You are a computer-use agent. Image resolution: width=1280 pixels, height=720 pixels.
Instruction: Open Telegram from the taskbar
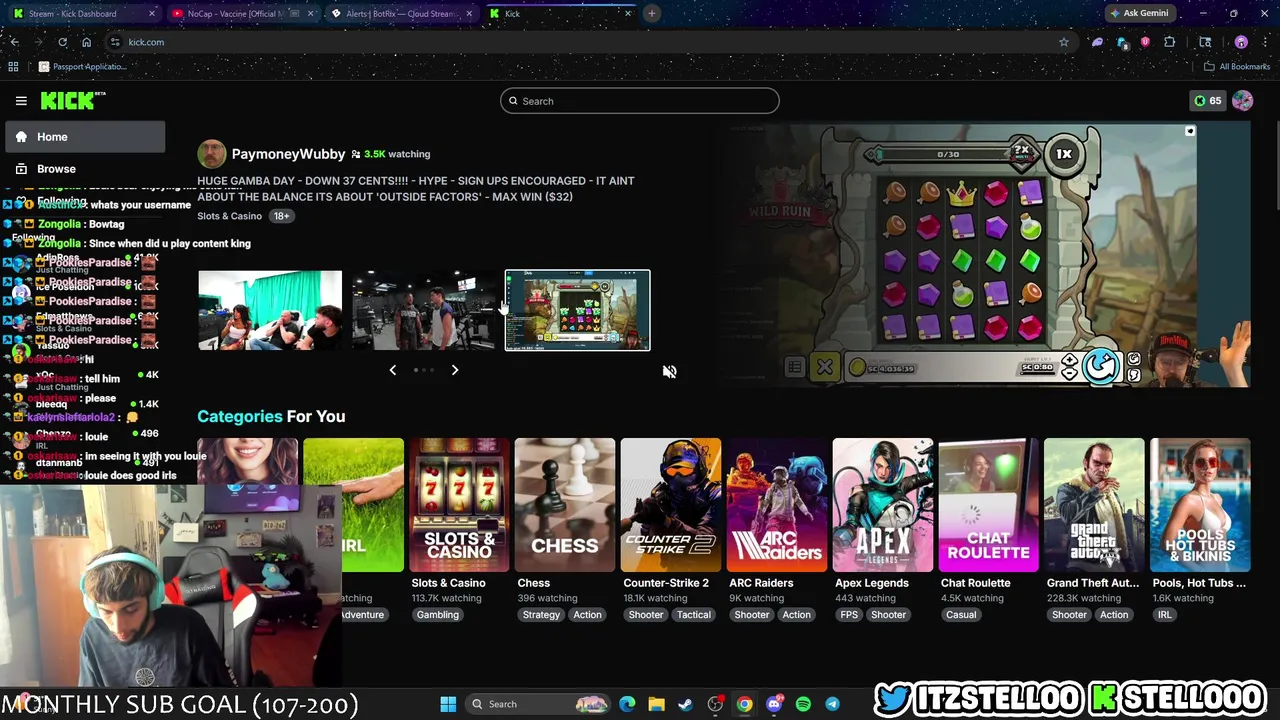(x=832, y=704)
